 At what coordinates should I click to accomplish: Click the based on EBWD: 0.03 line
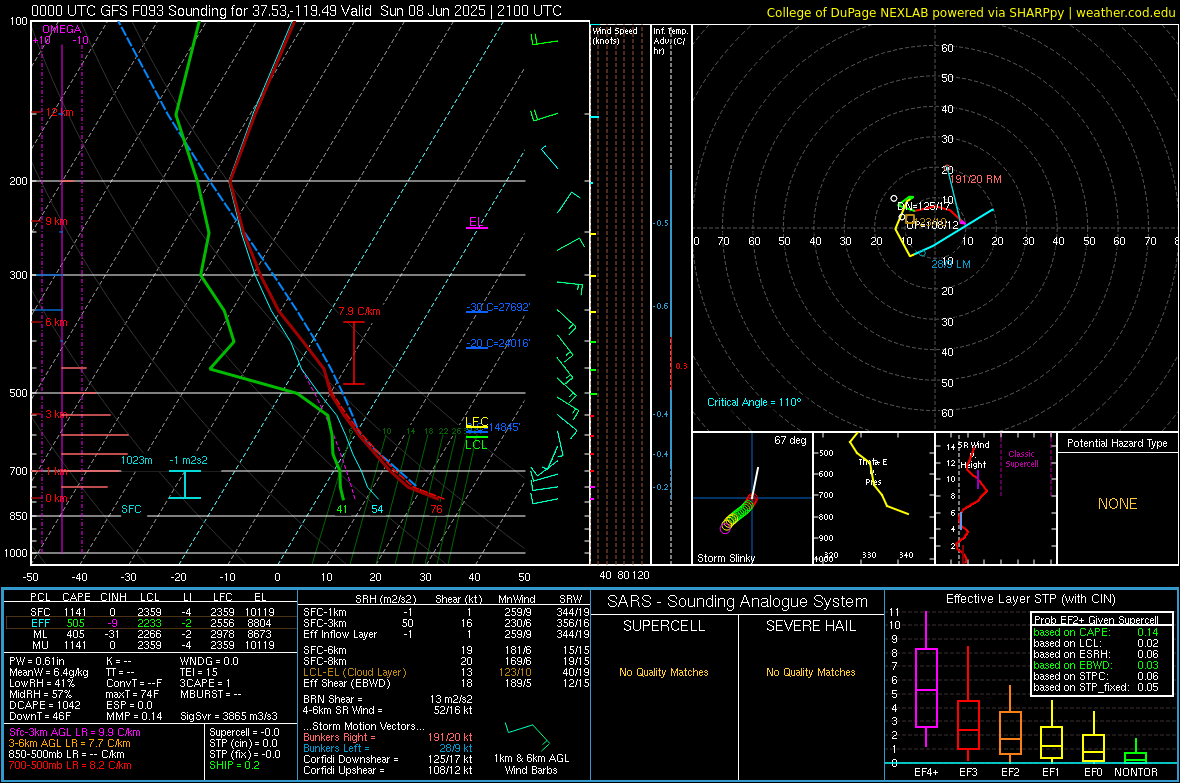coord(1096,665)
